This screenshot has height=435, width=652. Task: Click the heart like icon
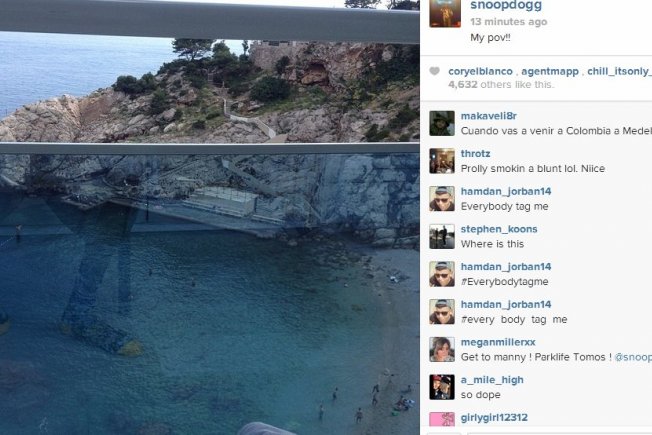pyautogui.click(x=434, y=71)
